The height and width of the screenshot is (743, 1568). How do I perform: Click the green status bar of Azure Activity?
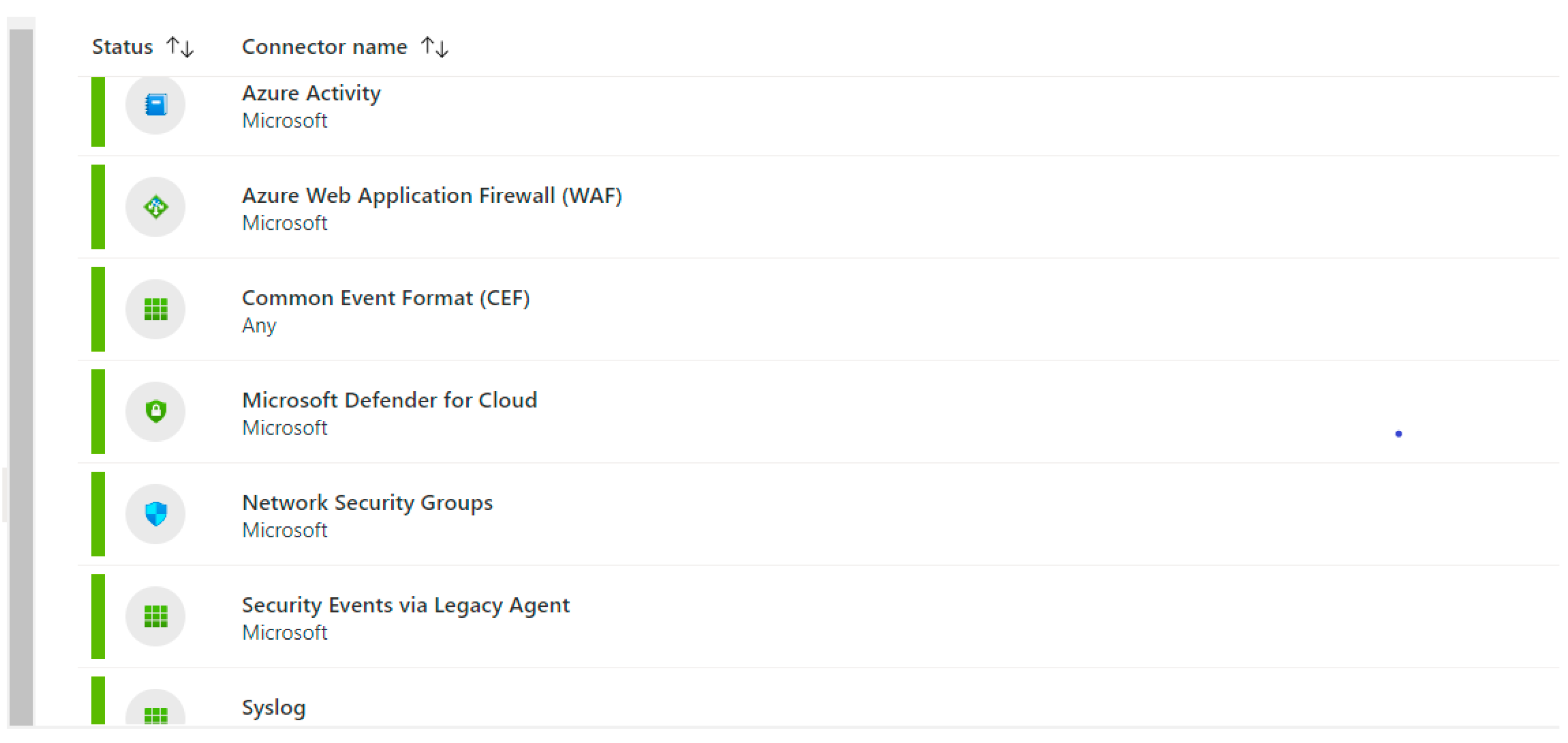tap(98, 112)
